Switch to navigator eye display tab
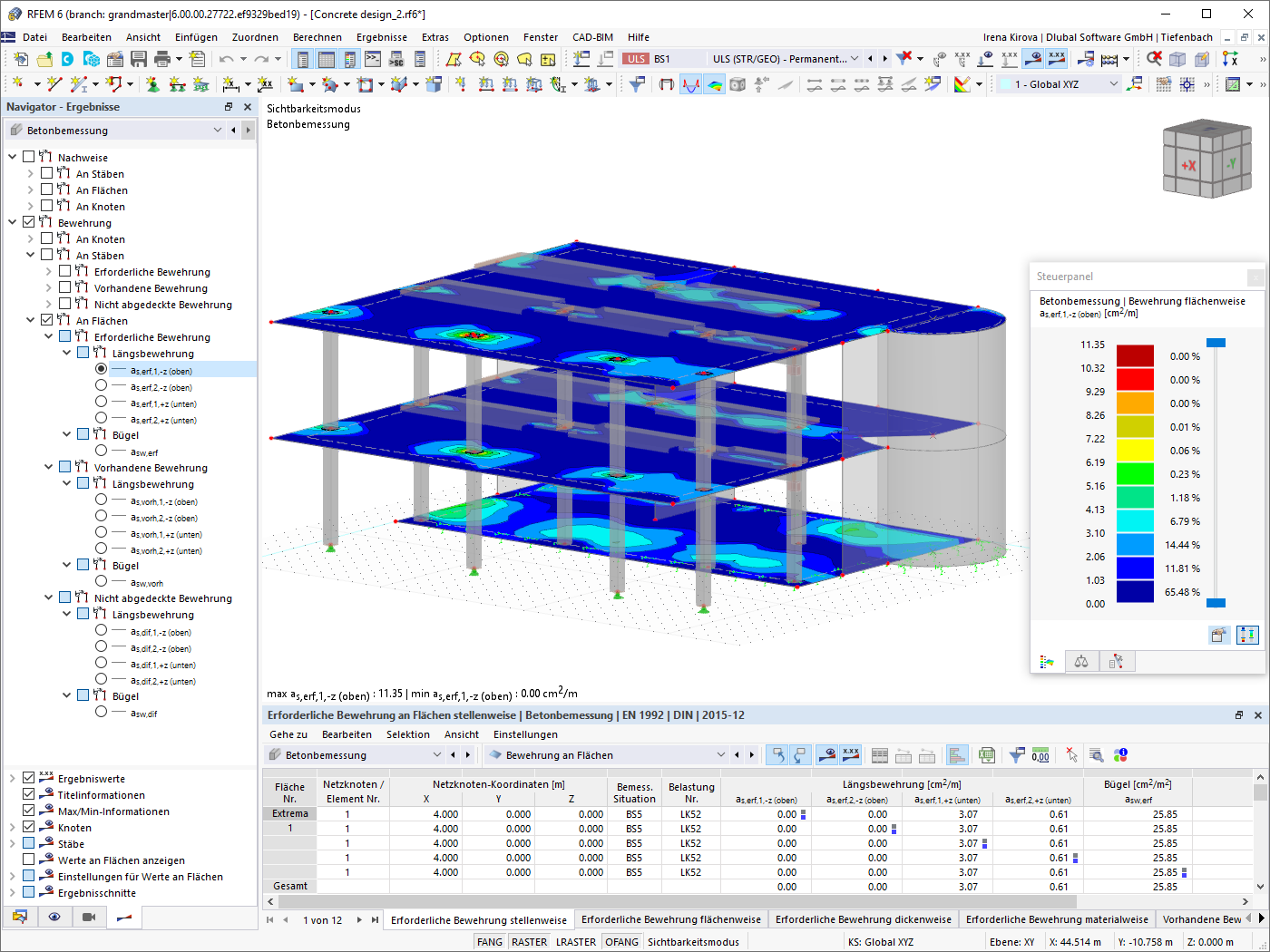The image size is (1270, 952). click(x=54, y=917)
